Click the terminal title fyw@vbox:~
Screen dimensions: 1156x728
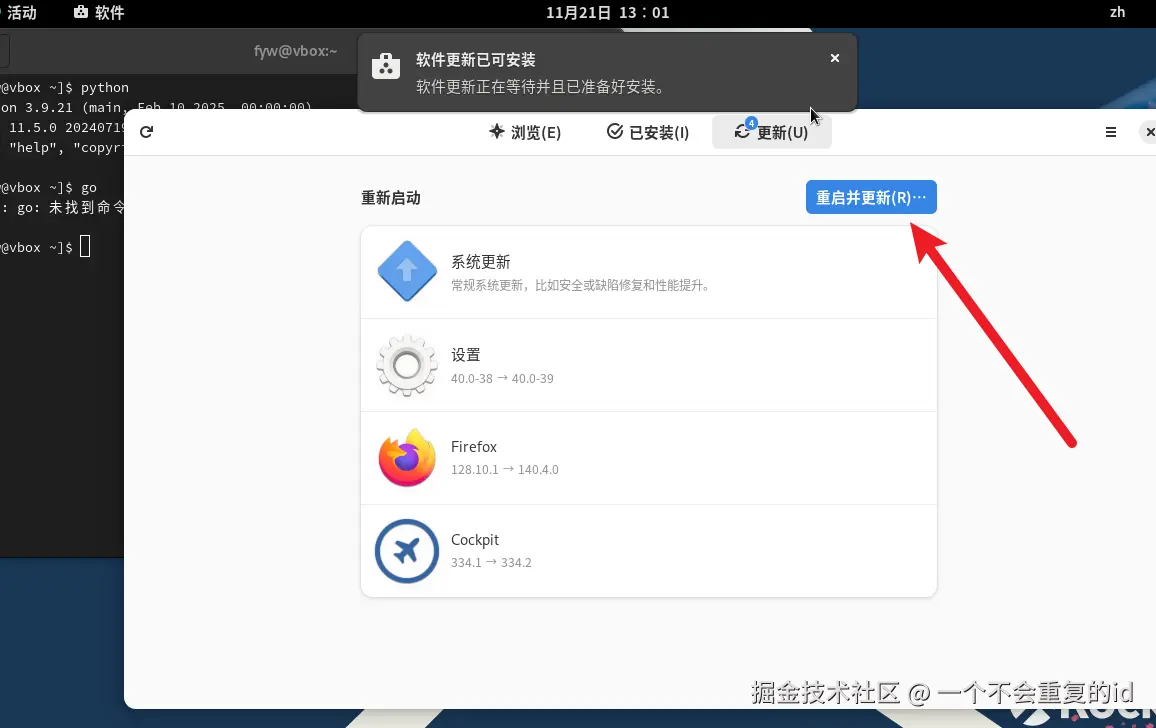coord(295,51)
